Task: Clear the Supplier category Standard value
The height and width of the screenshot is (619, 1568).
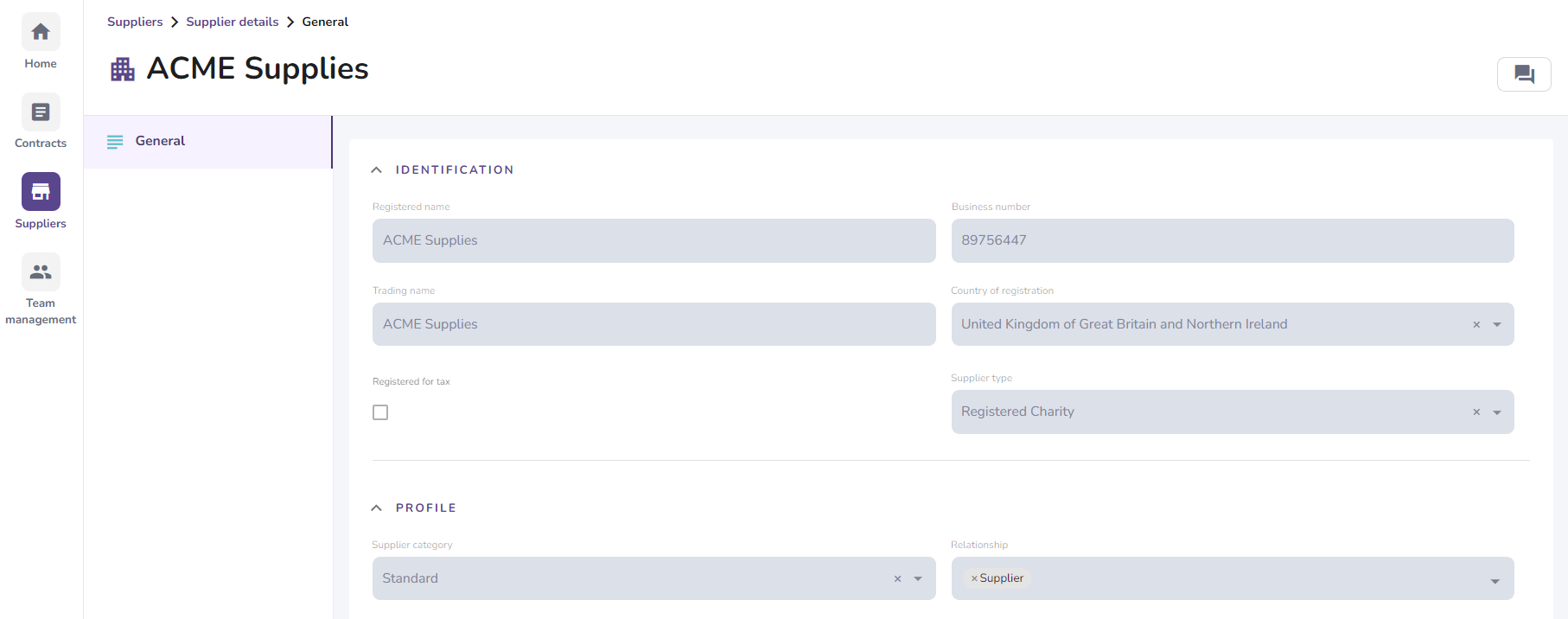Action: click(x=897, y=579)
